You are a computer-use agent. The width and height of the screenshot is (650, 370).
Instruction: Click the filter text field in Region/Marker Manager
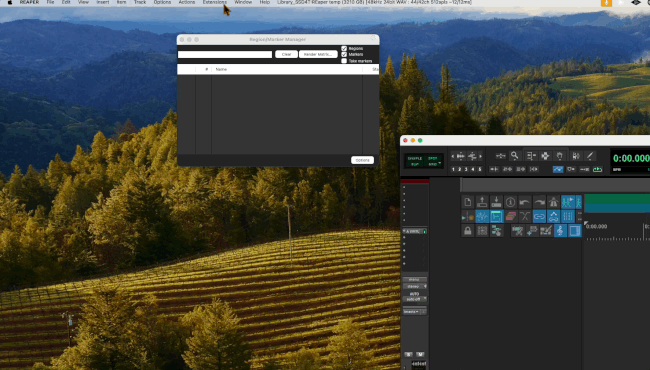click(225, 54)
